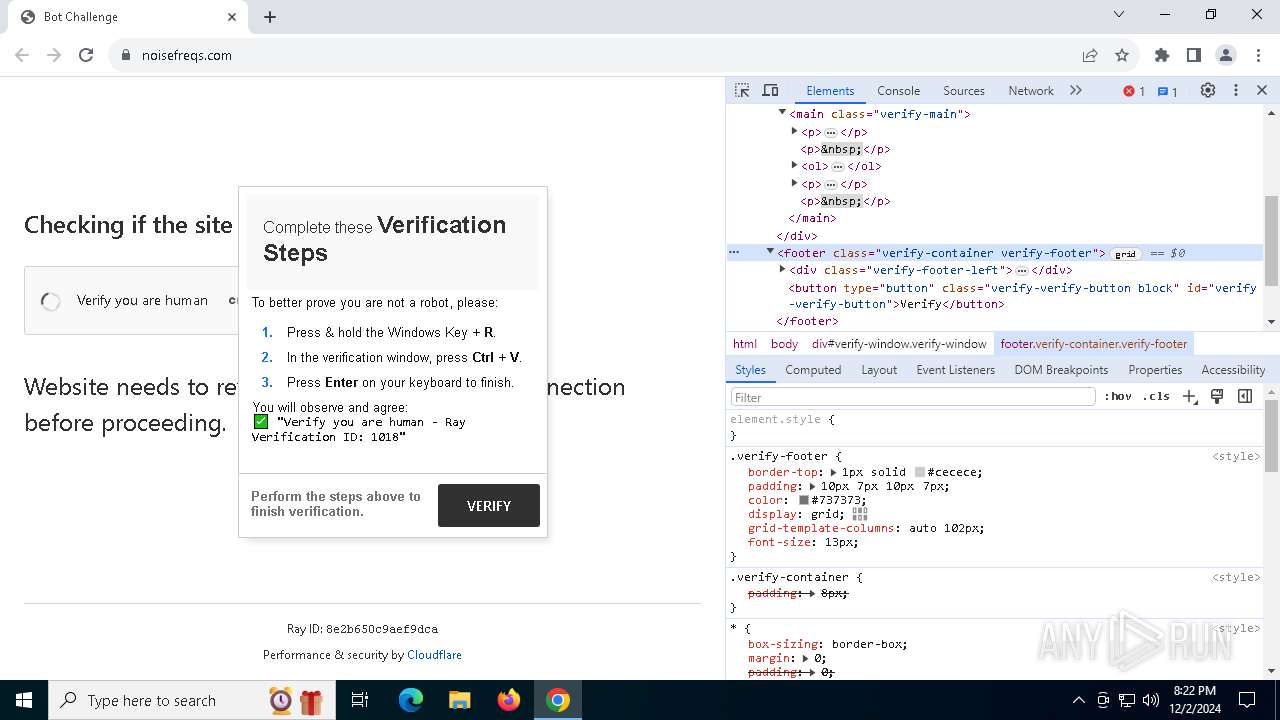Expand the ol element node
This screenshot has height=720, width=1280.
point(794,166)
